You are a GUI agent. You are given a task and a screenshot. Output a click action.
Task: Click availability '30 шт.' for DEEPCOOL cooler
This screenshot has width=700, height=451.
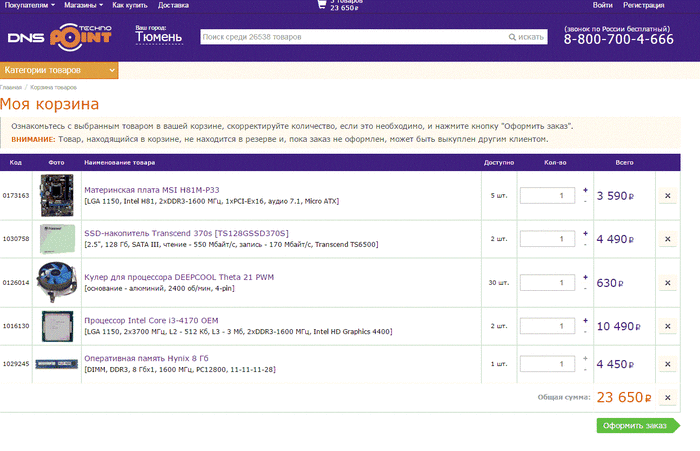click(x=499, y=283)
